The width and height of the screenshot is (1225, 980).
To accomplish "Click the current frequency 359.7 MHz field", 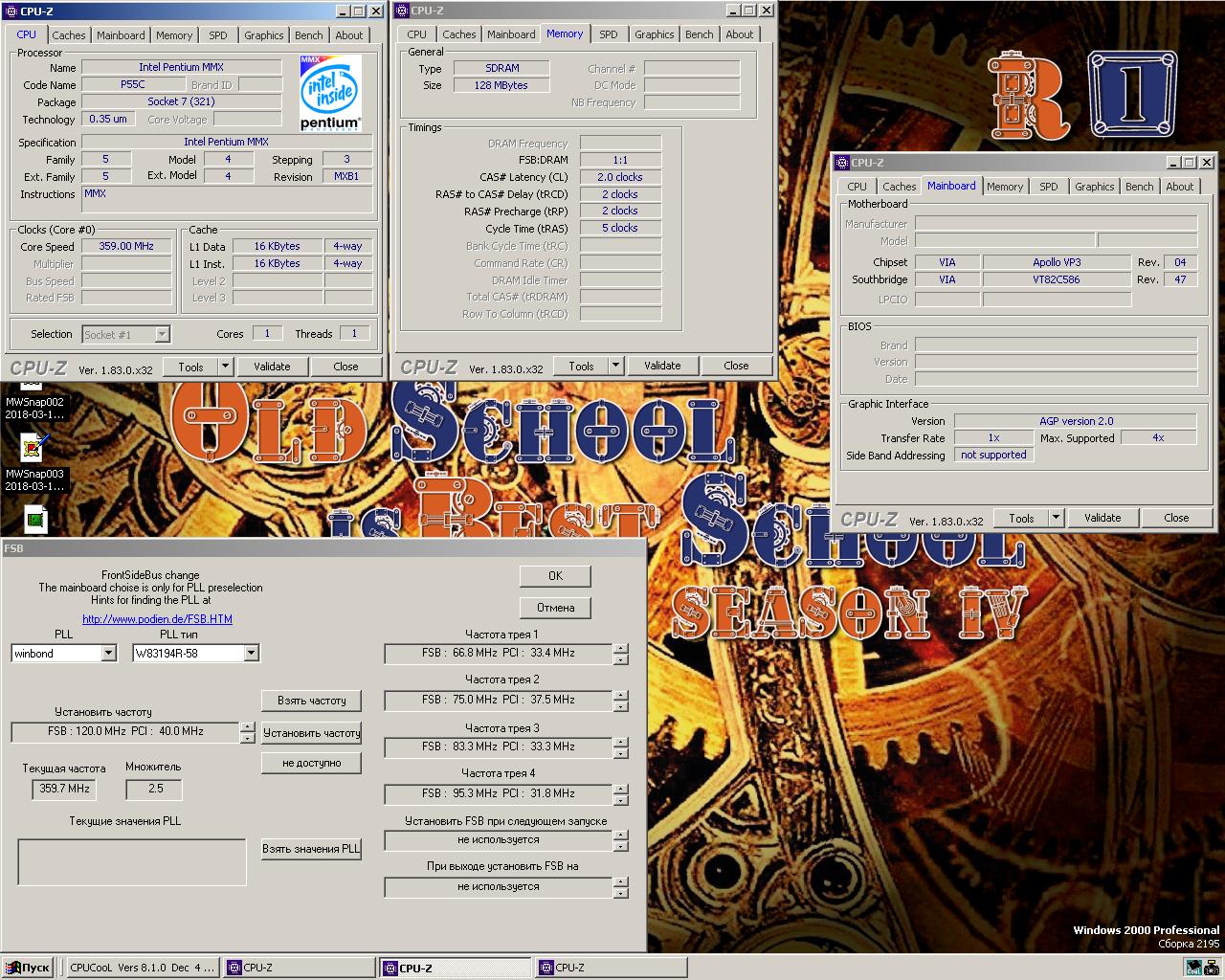I will (x=65, y=790).
